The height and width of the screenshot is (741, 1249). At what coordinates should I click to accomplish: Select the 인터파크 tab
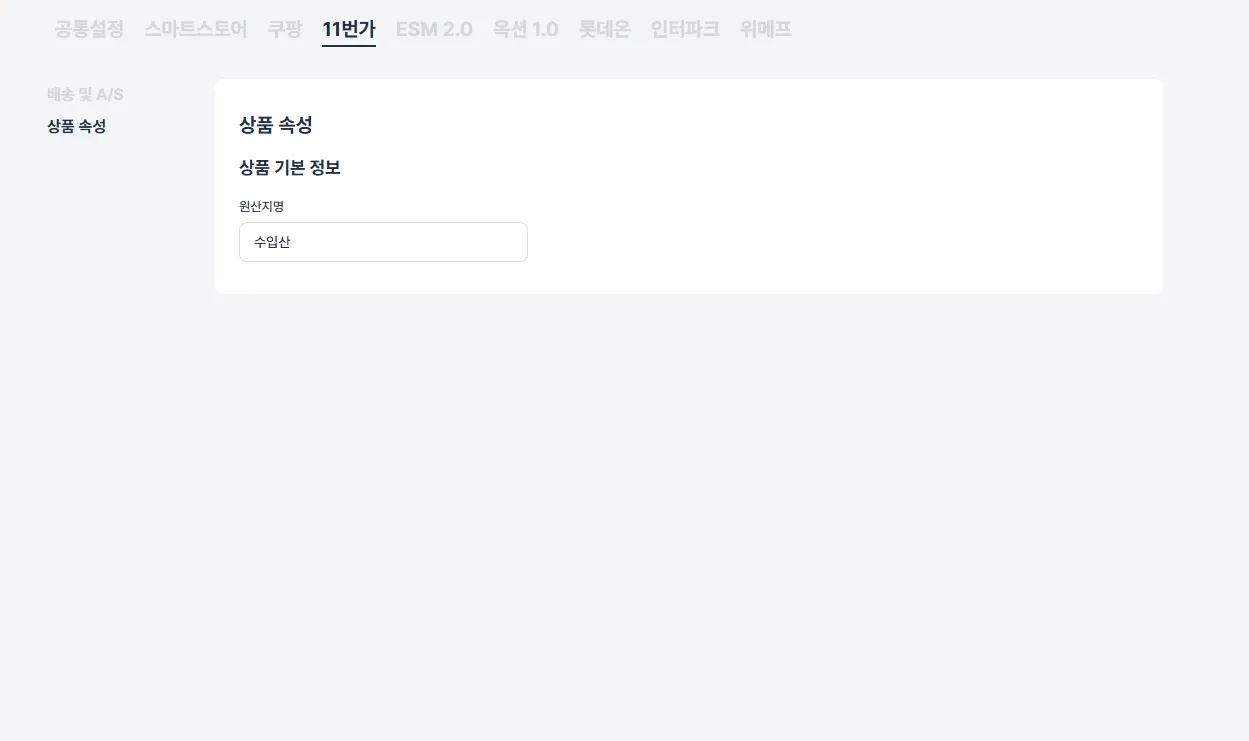[x=685, y=29]
